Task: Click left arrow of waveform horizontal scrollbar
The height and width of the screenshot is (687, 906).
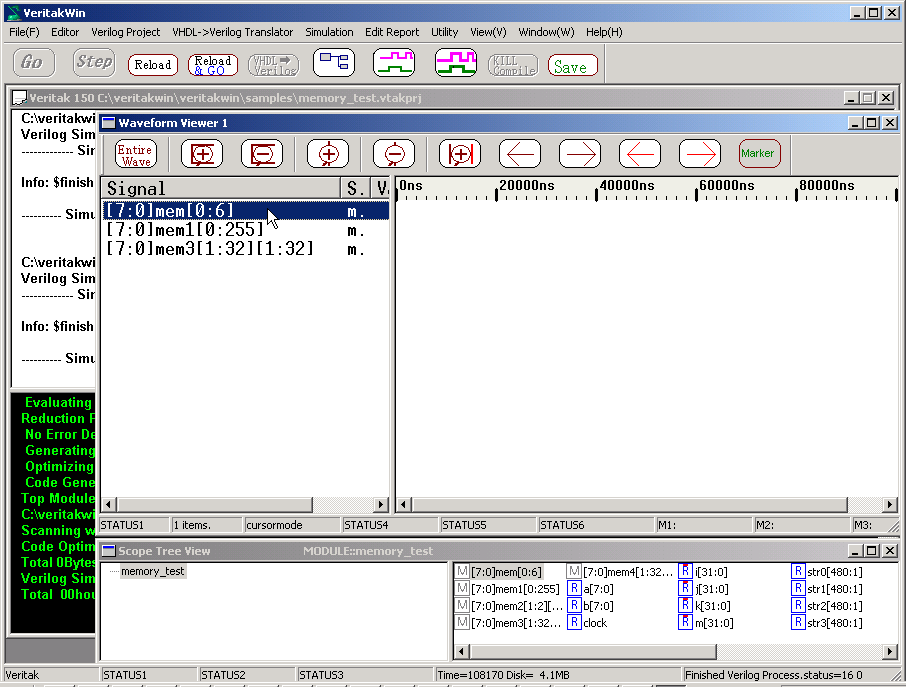Action: pos(403,505)
